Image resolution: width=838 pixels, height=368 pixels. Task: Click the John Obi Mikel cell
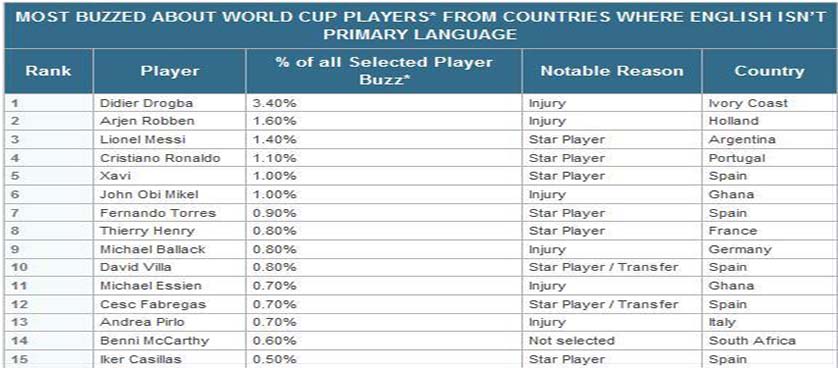[x=169, y=194]
